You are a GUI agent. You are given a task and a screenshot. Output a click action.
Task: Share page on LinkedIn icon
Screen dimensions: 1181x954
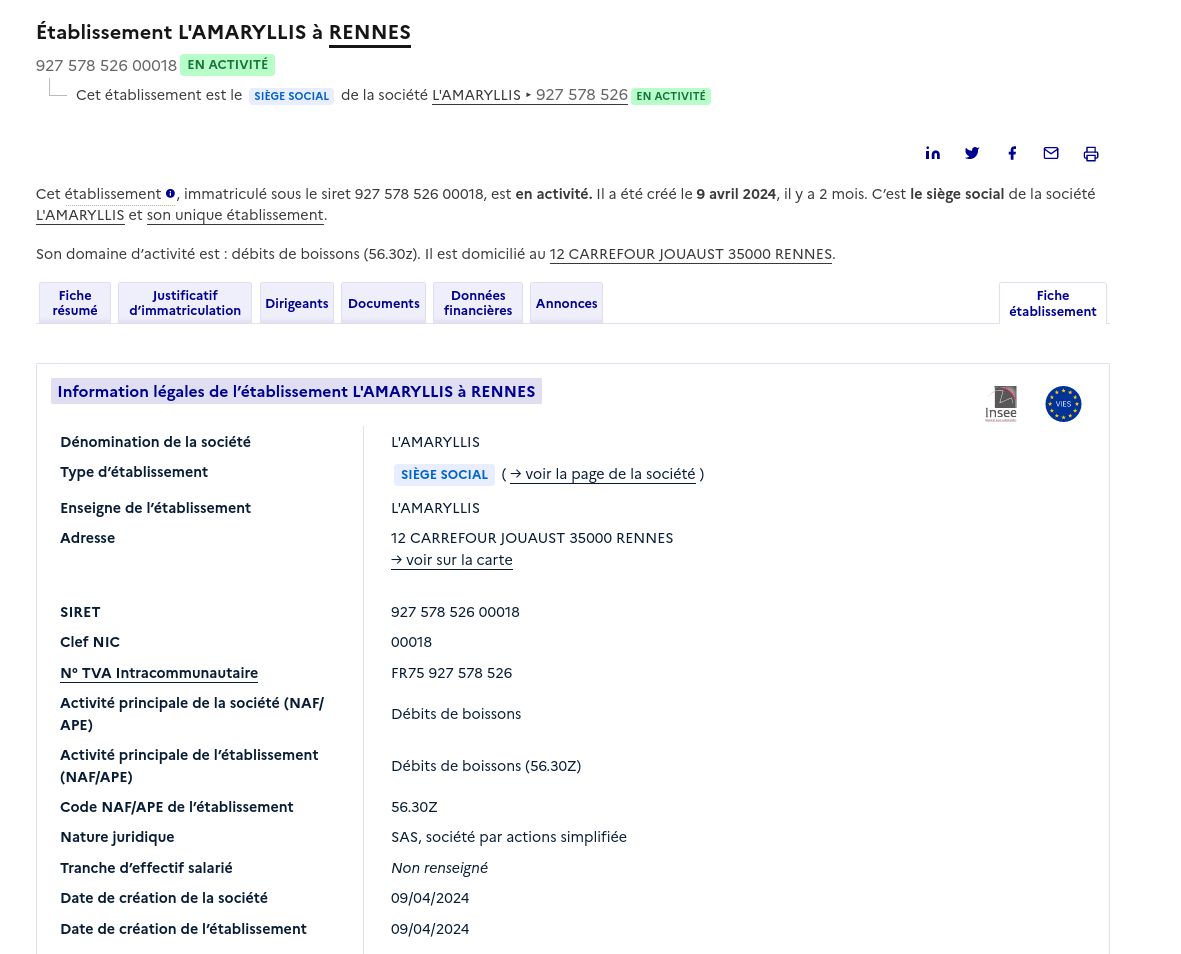[x=932, y=153]
